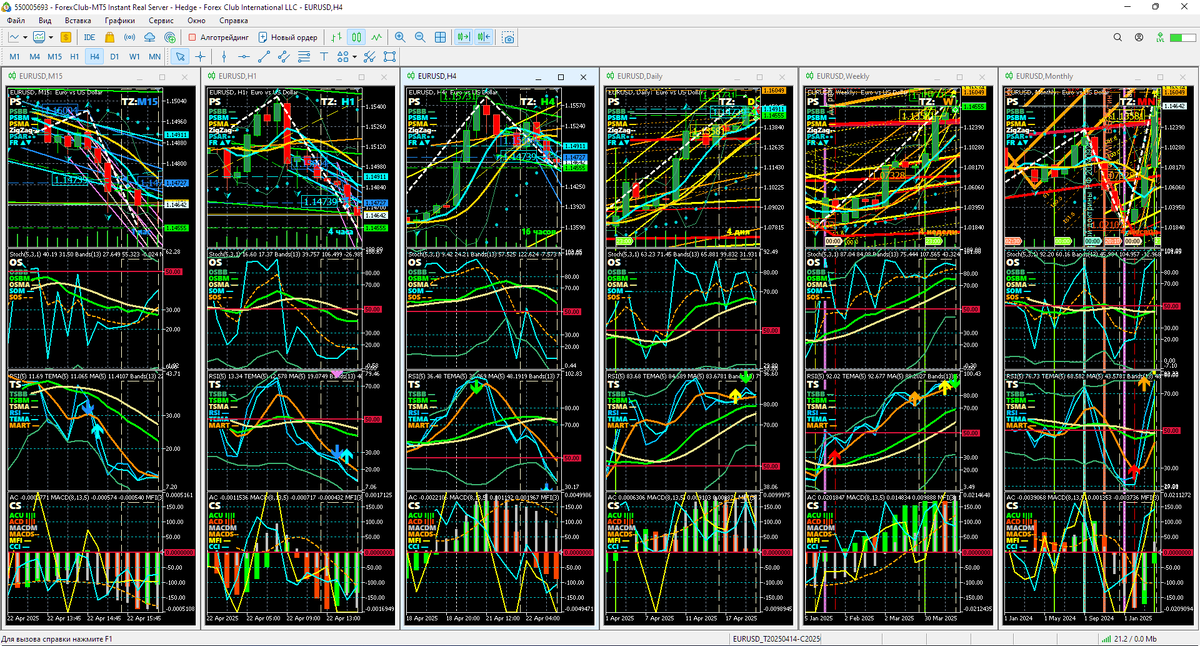This screenshot has height=646, width=1200.
Task: Switch chart to bar chart mode
Action: (x=337, y=37)
